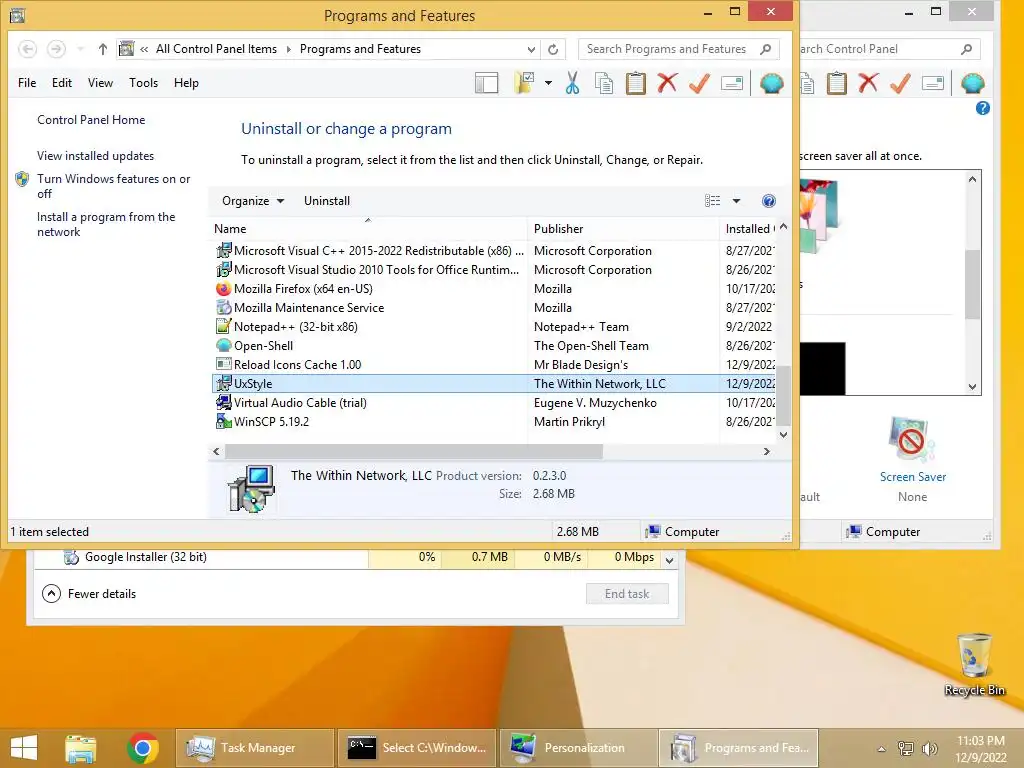Open shell settings icon in Personalization window
Screen dimensions: 1024x768
[x=972, y=83]
